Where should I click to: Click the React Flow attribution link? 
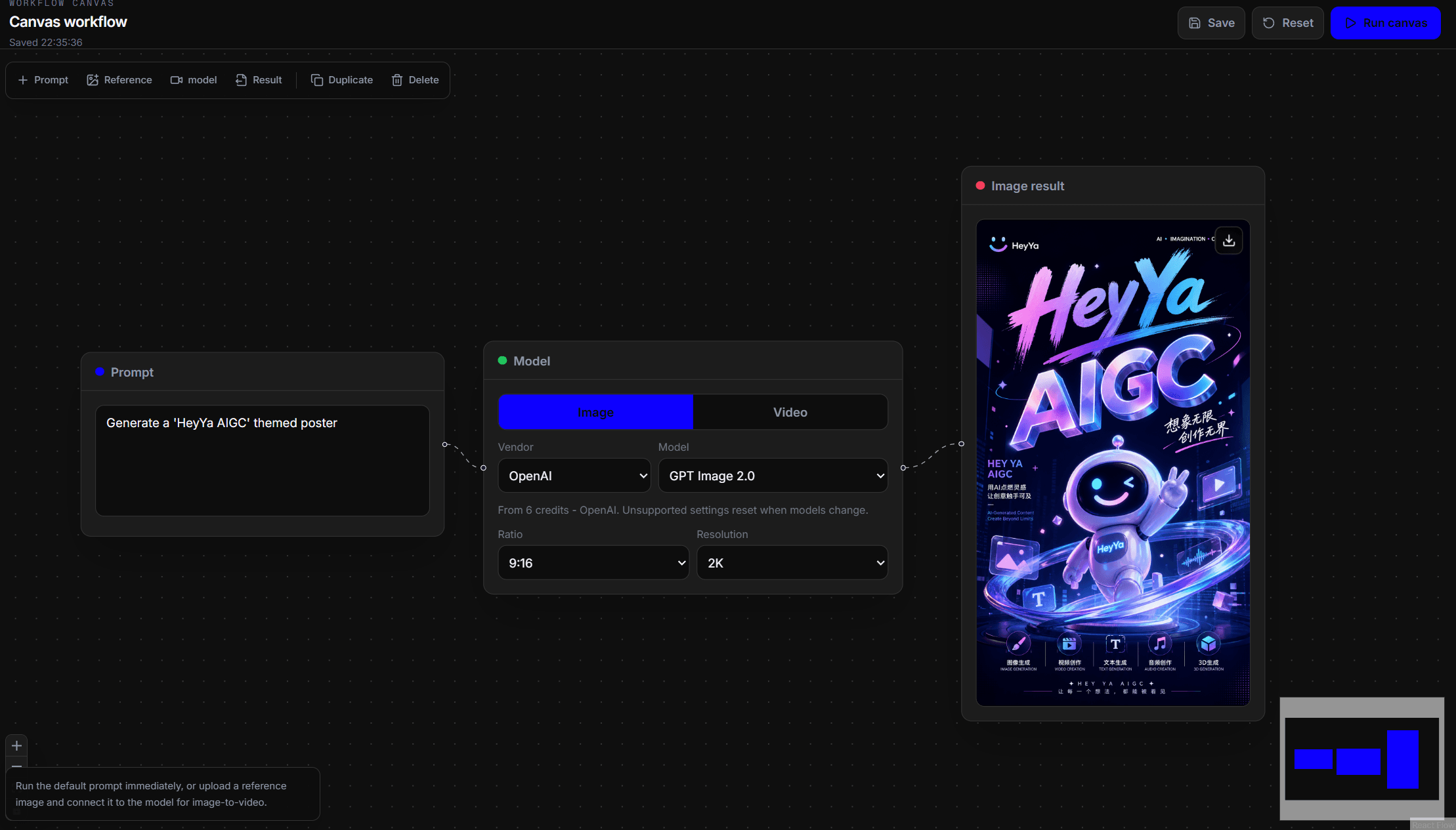tap(1433, 825)
